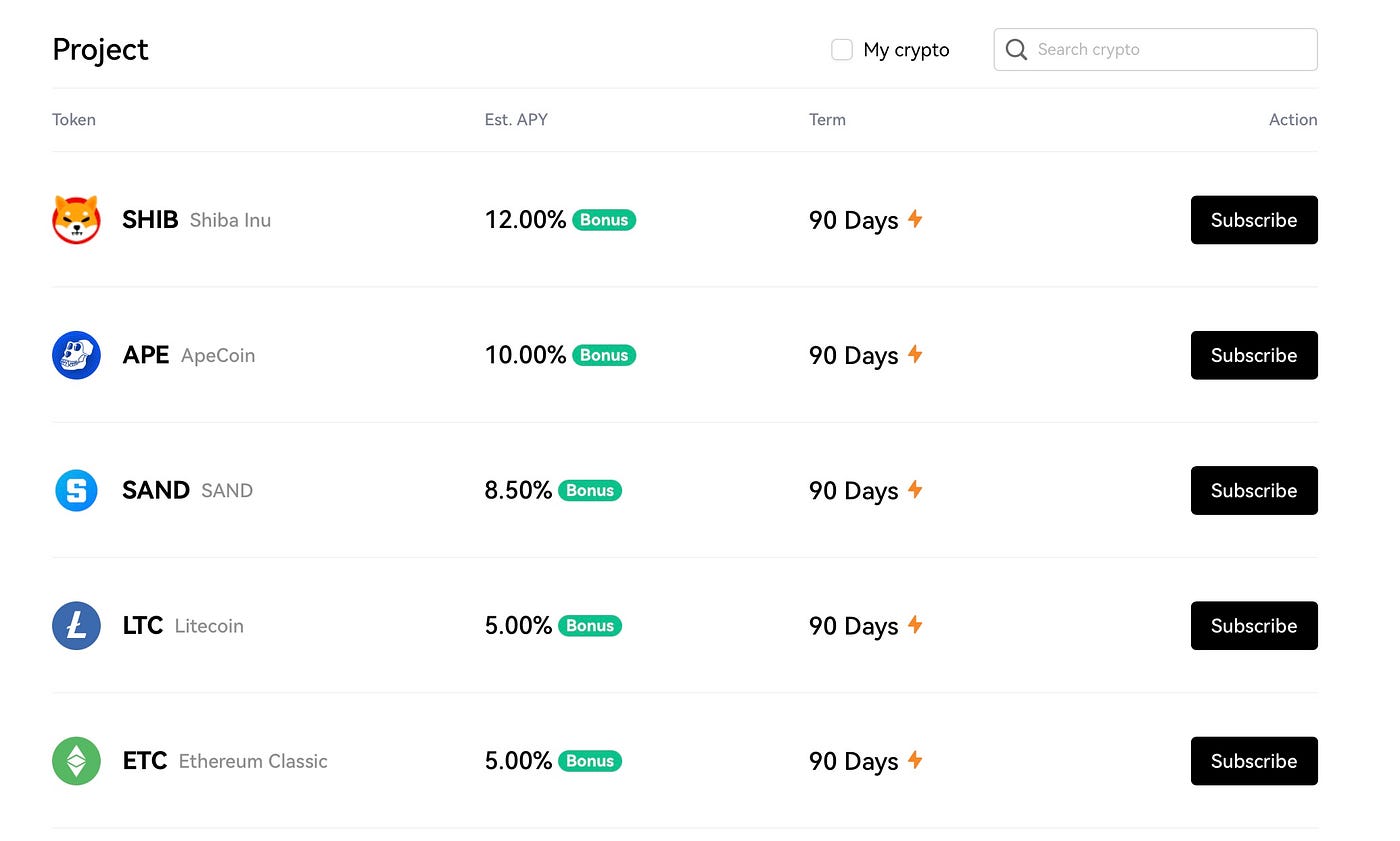Click the Litecoin token icon
Screen dimensions: 1400x841
click(x=76, y=625)
